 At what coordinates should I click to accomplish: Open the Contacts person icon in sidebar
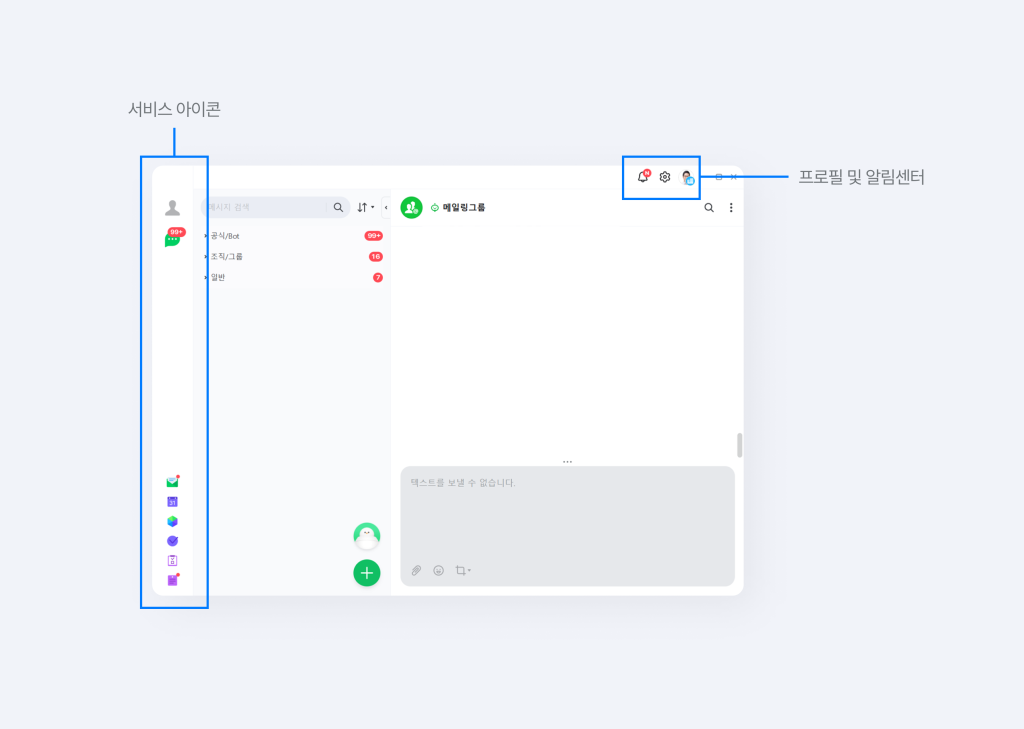[x=172, y=208]
